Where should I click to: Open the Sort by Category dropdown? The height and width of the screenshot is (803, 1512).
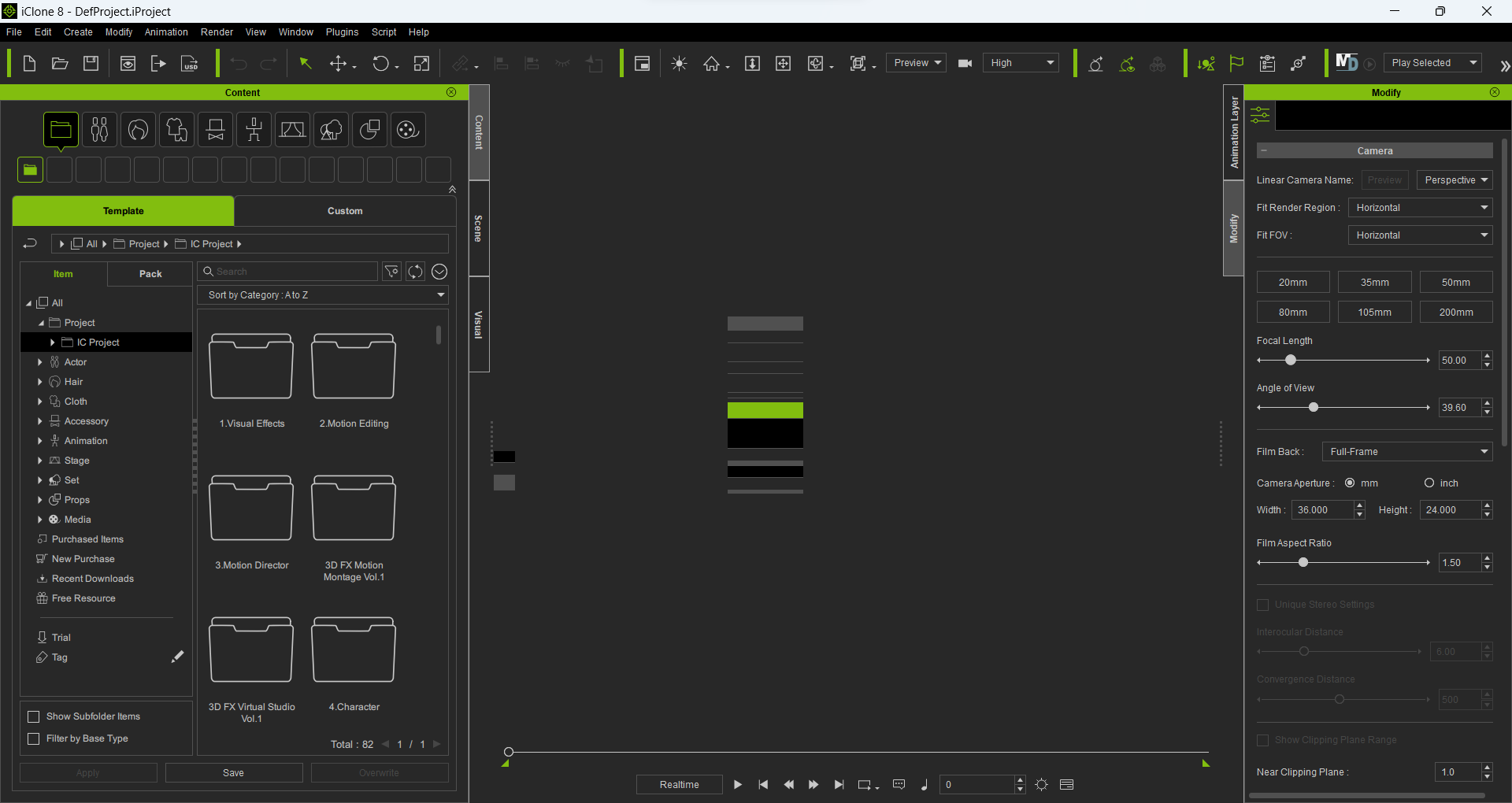[322, 295]
